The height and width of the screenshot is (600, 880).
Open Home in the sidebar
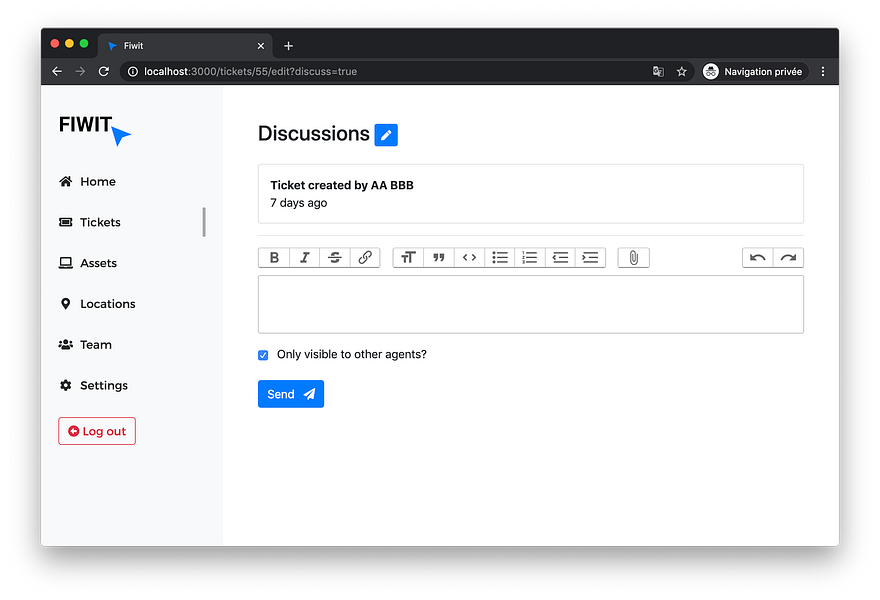[x=88, y=181]
